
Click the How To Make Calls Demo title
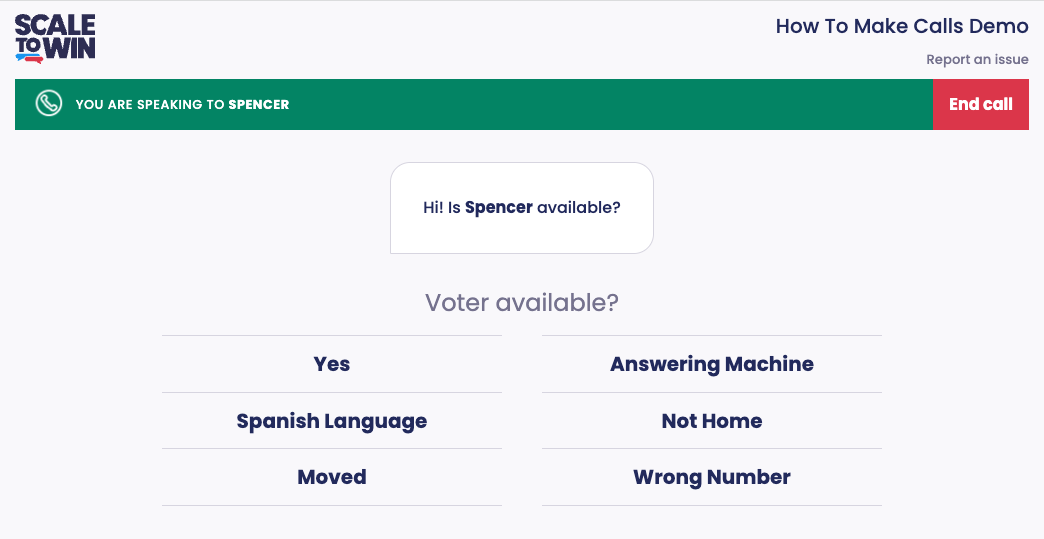(901, 26)
